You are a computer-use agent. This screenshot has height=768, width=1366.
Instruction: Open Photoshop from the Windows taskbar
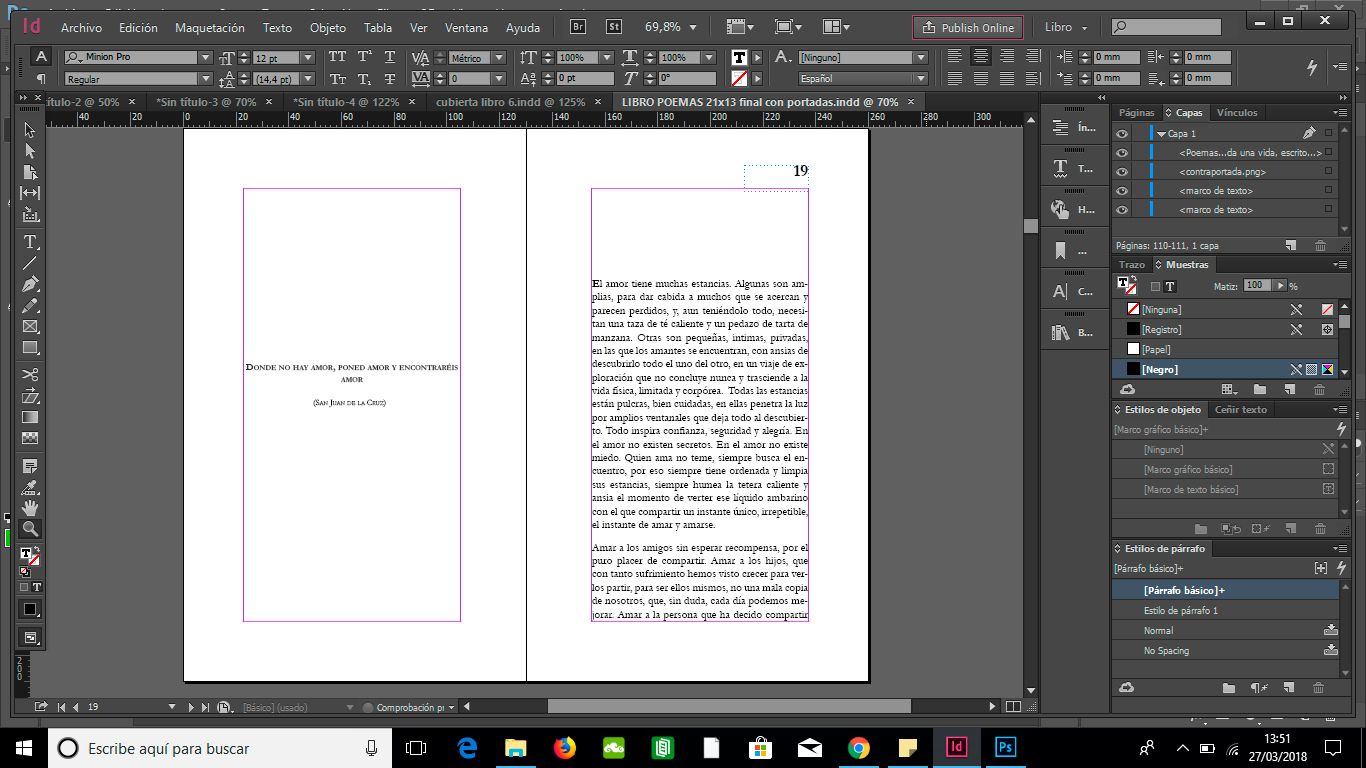(1005, 747)
